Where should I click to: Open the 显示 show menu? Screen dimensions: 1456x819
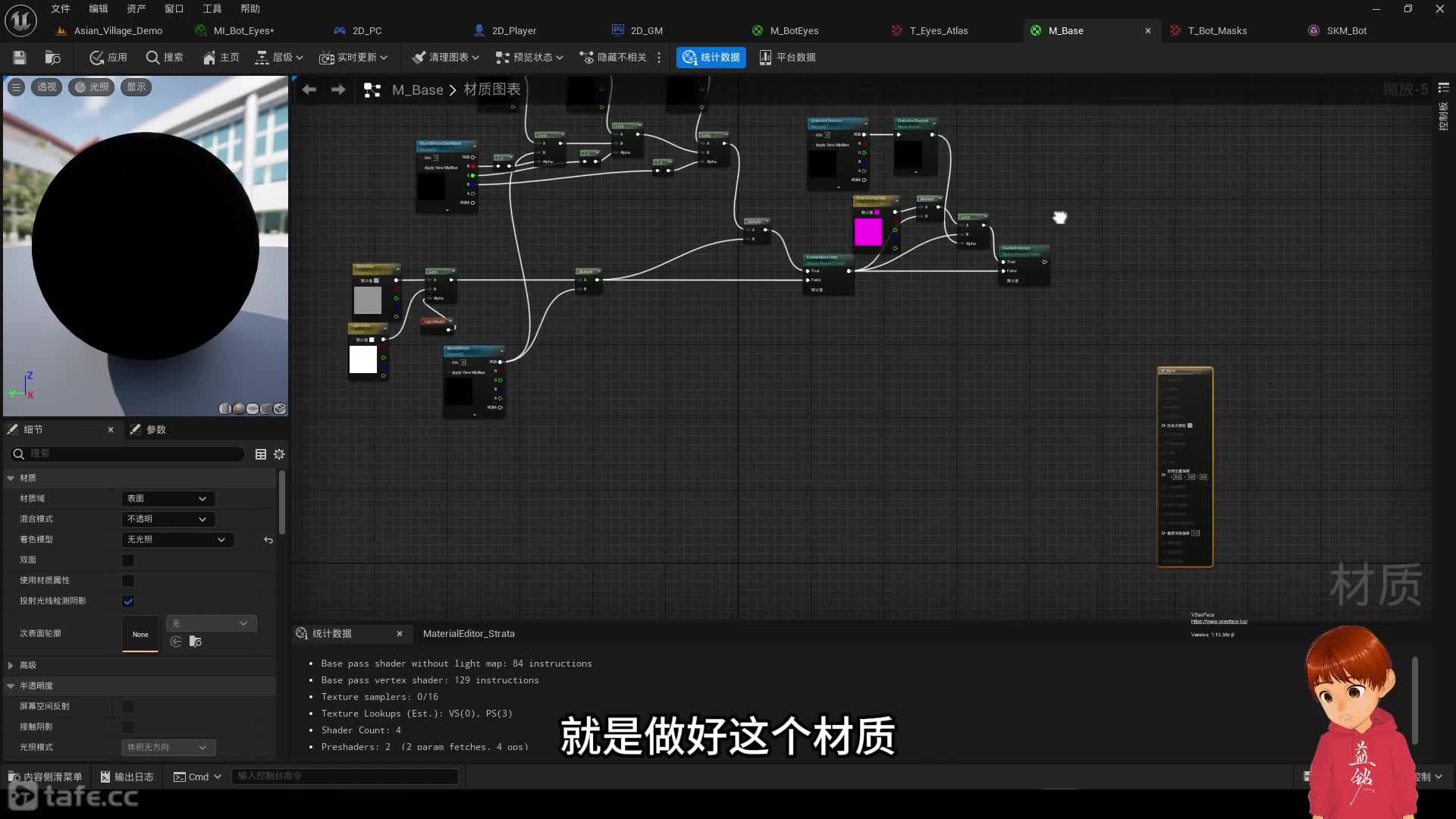136,87
